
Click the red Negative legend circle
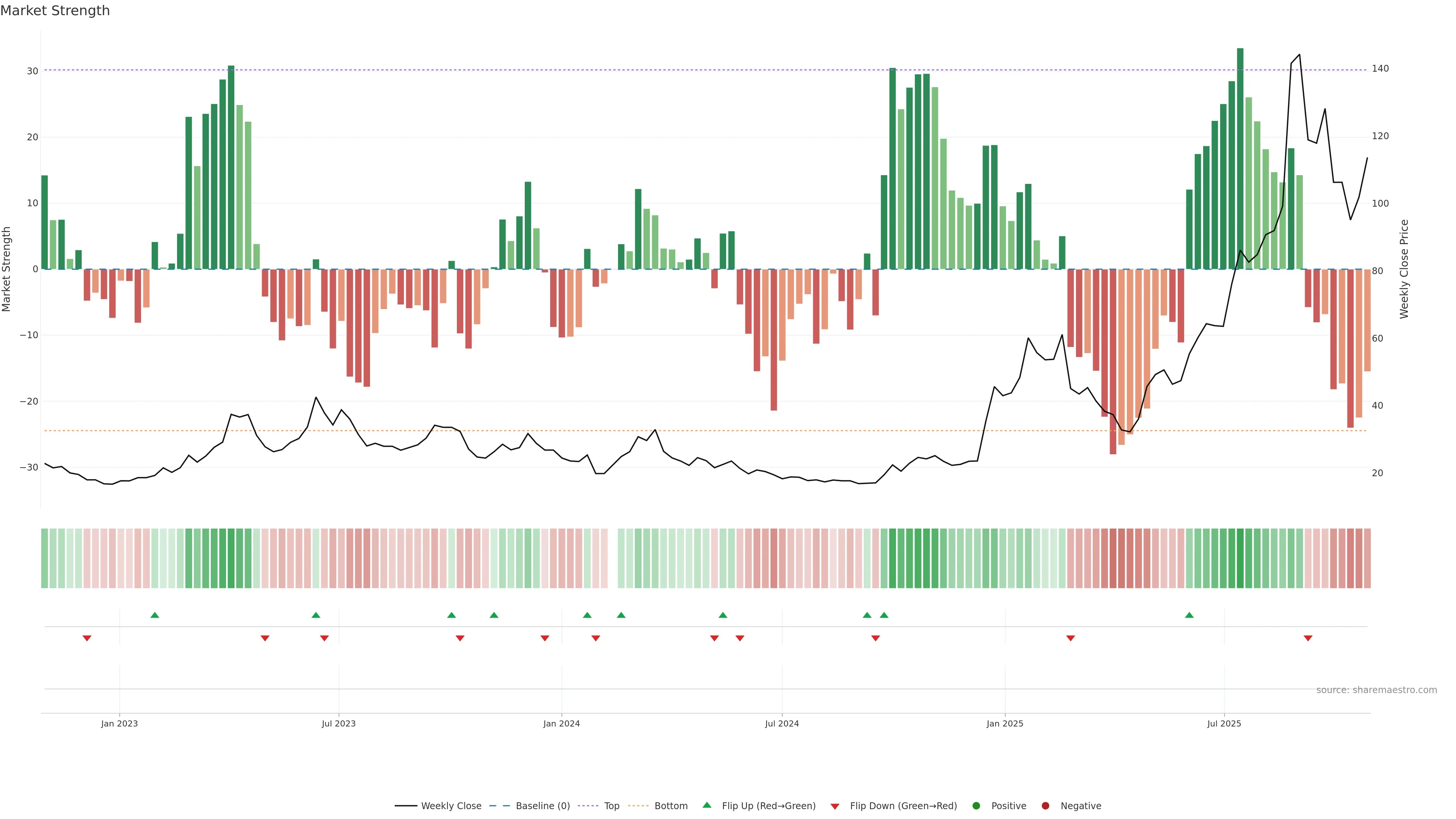tap(1045, 806)
